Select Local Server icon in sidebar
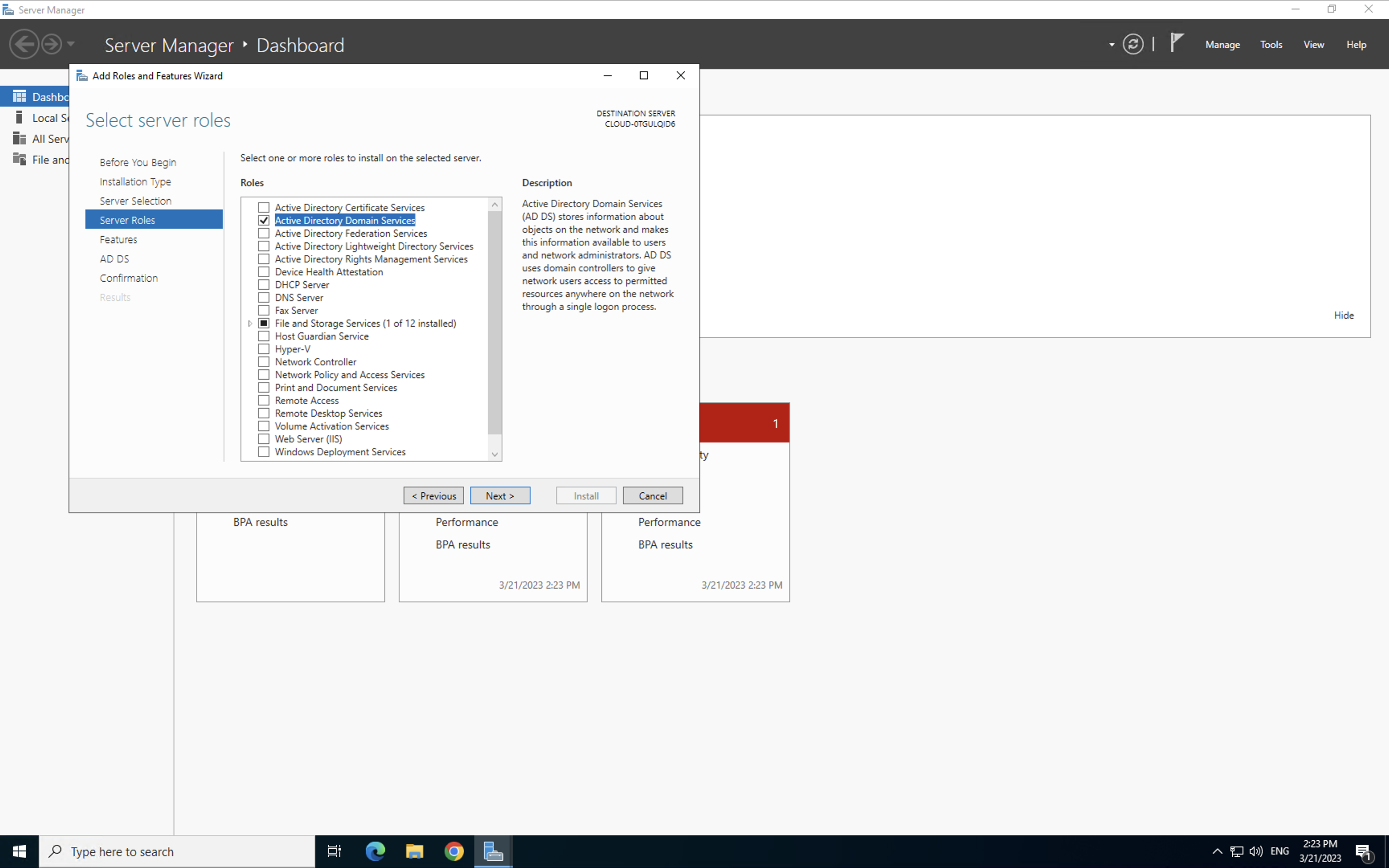1389x868 pixels. pos(19,118)
